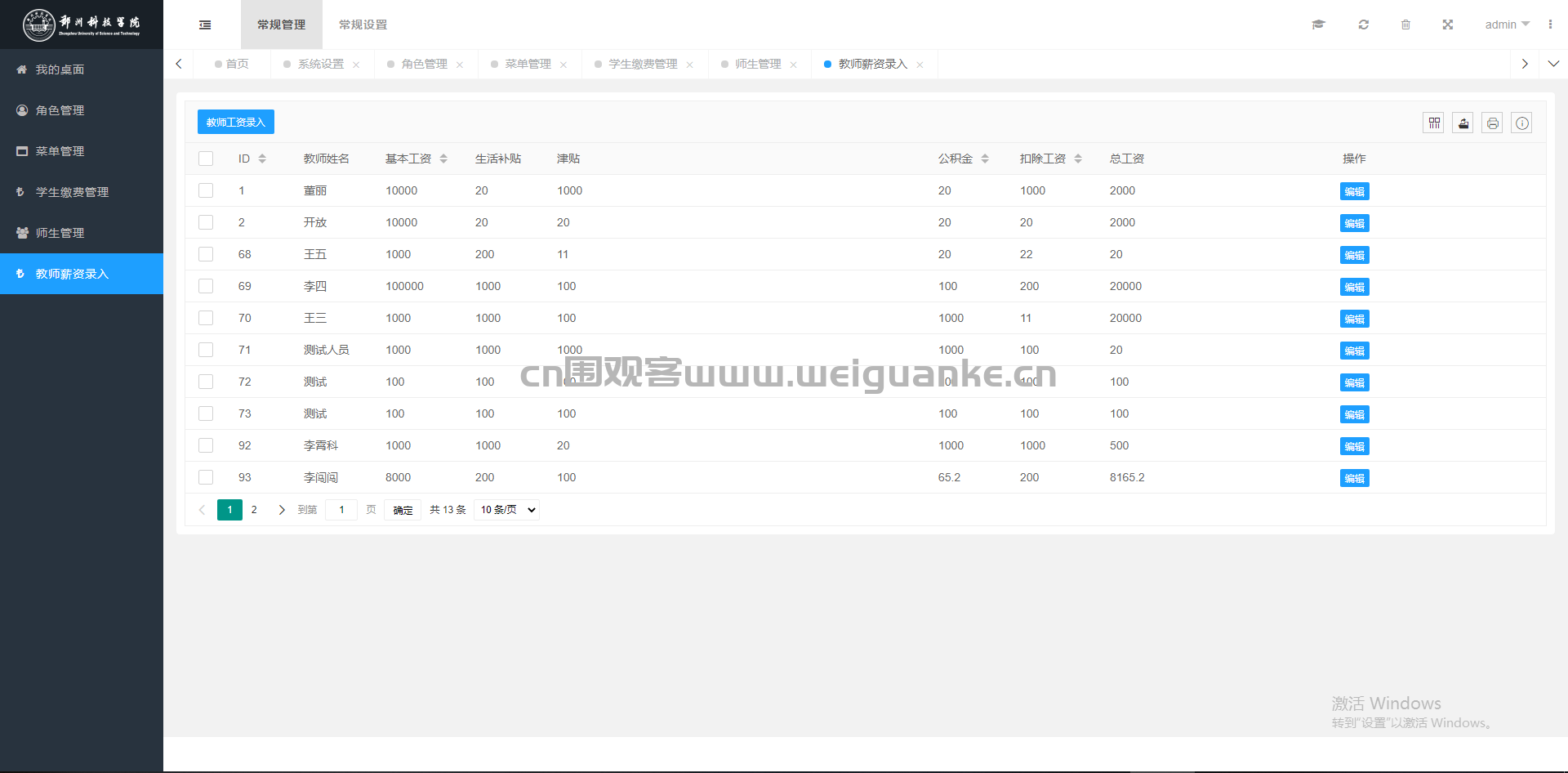Go to next page arrow in pagination
Screen dimensions: 1568x773
click(282, 510)
